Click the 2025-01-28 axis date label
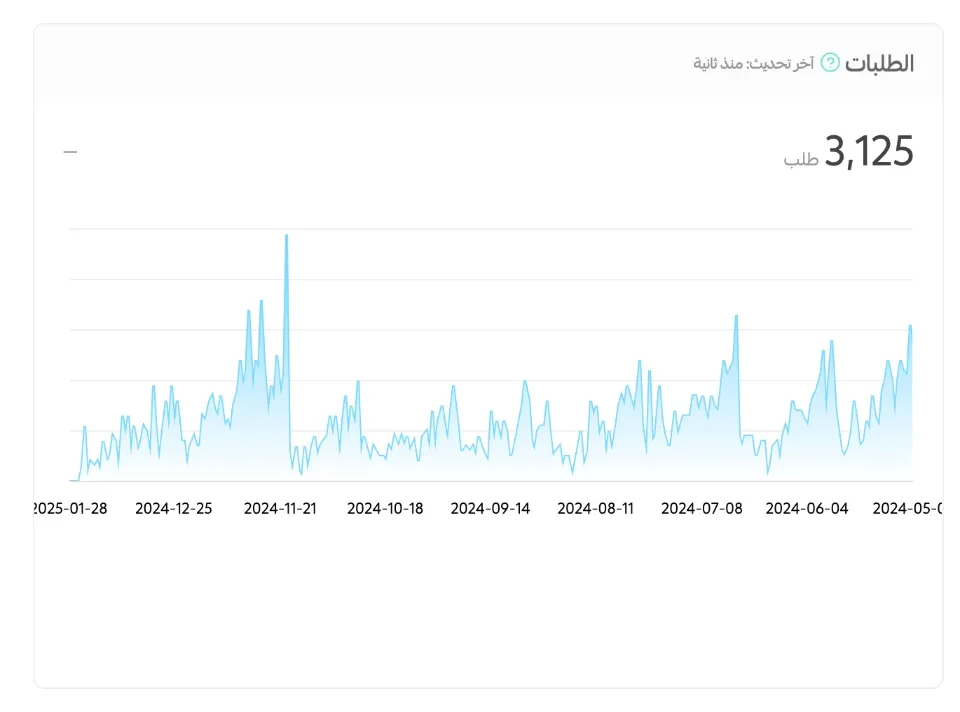Viewport: 960px width, 712px height. tap(70, 508)
